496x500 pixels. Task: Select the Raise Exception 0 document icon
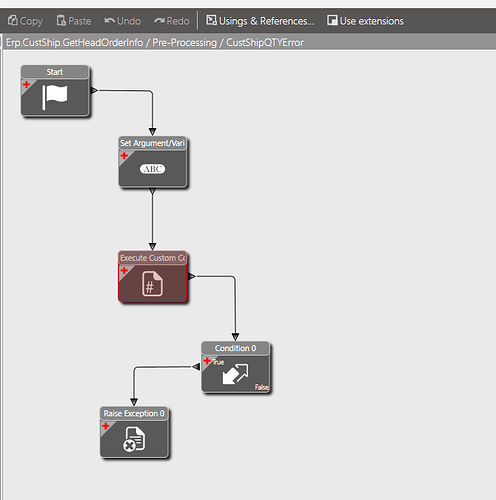(x=134, y=439)
